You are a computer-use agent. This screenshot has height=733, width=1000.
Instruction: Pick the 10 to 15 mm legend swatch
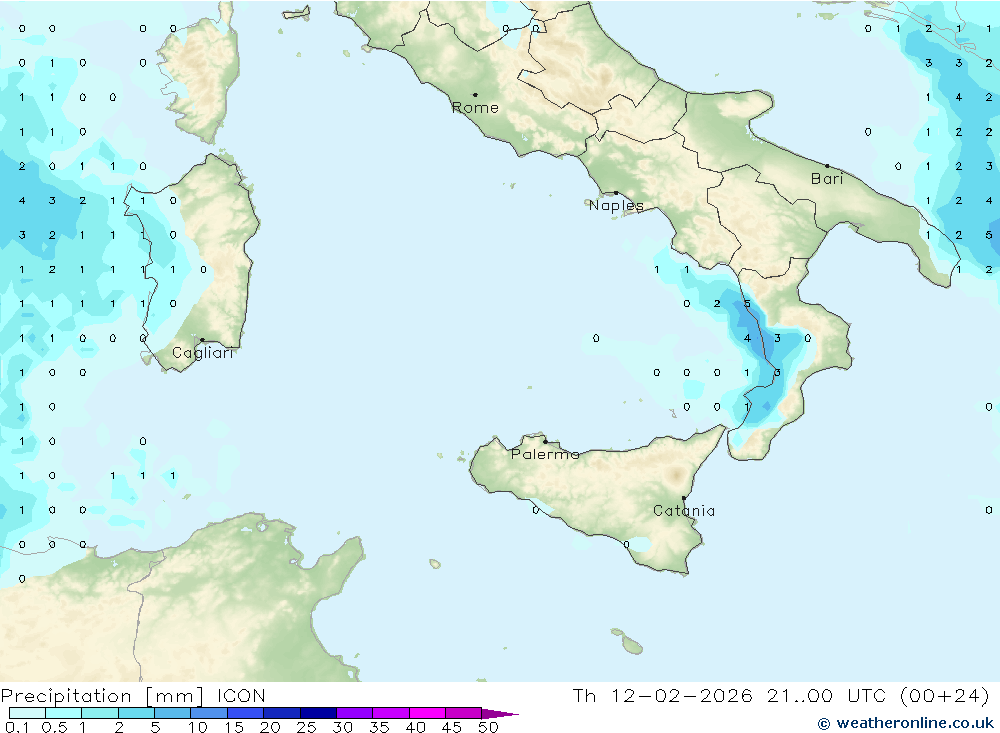pos(209,713)
